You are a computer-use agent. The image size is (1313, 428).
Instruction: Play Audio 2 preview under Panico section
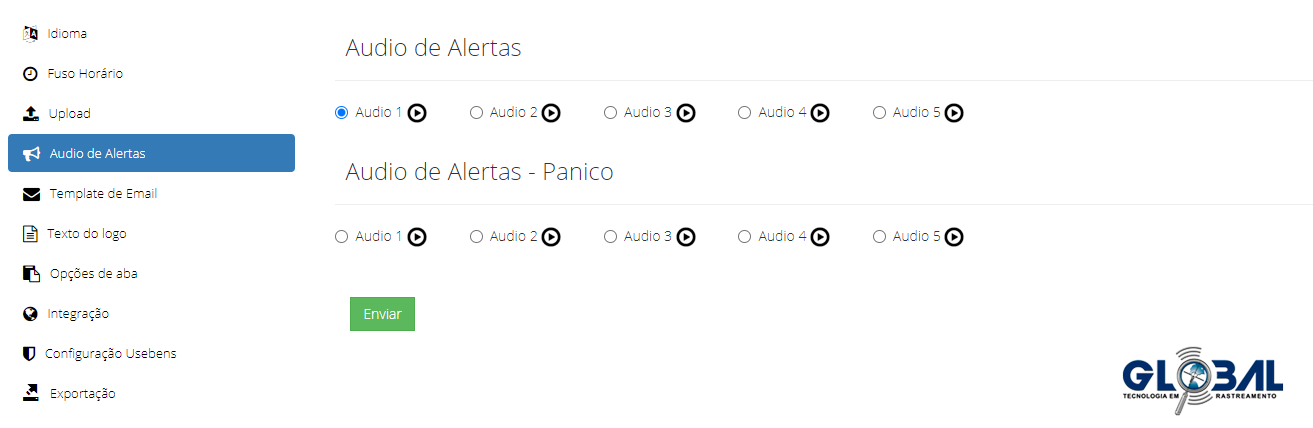click(x=552, y=237)
